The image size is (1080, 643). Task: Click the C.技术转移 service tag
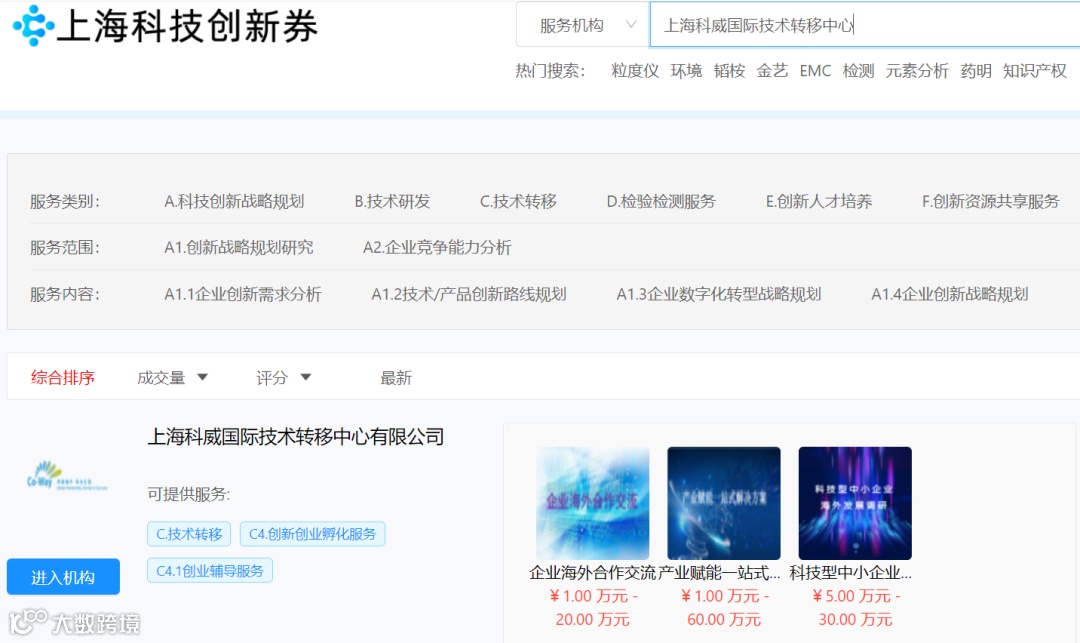pyautogui.click(x=189, y=534)
